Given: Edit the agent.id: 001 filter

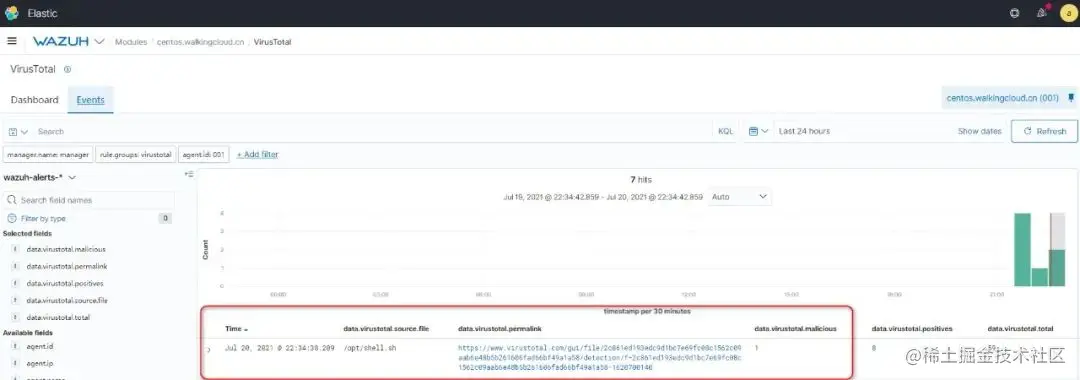Looking at the screenshot, I should point(204,155).
